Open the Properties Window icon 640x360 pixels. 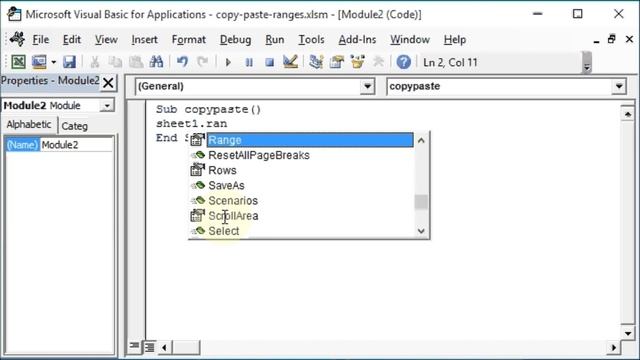337,62
